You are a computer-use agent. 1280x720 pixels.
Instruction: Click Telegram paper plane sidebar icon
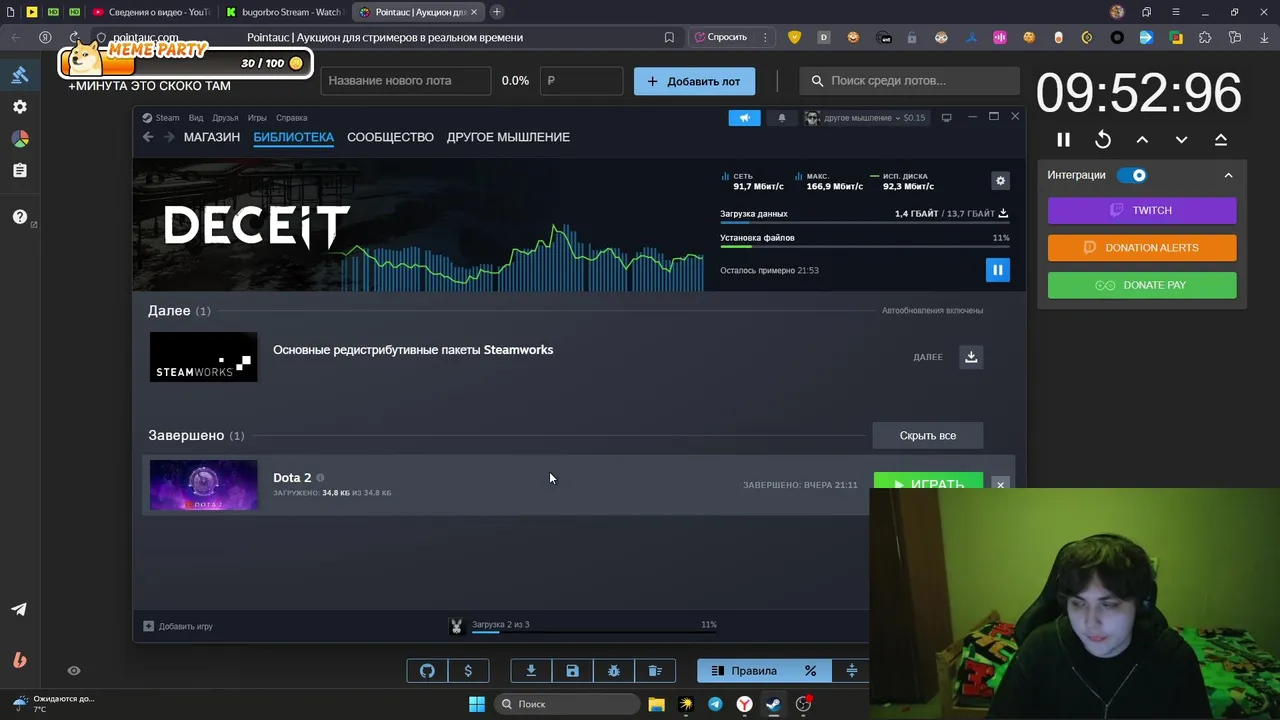(19, 609)
